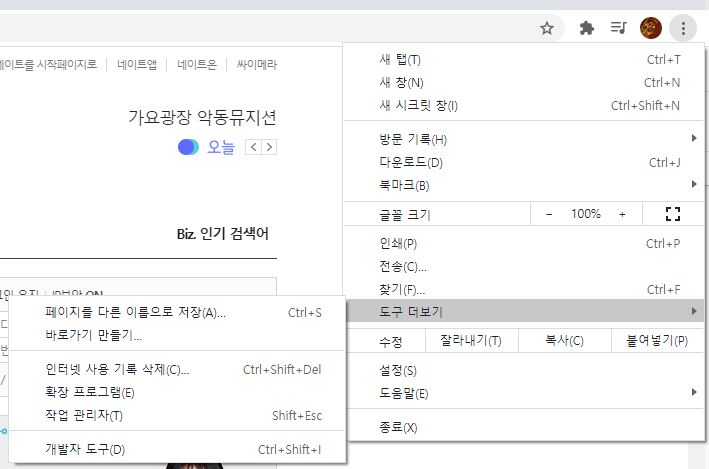Select 새 탭(T) menu entry

pyautogui.click(x=524, y=60)
